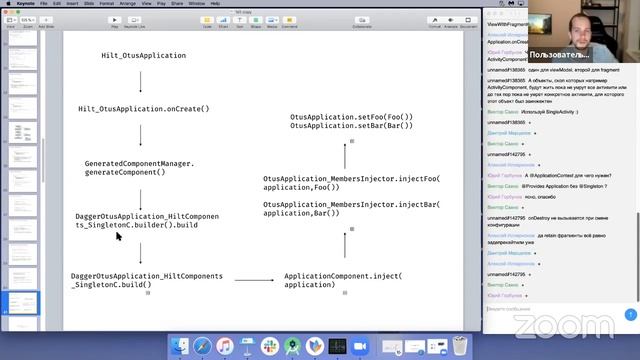Open the Arrange menu

point(127,3)
